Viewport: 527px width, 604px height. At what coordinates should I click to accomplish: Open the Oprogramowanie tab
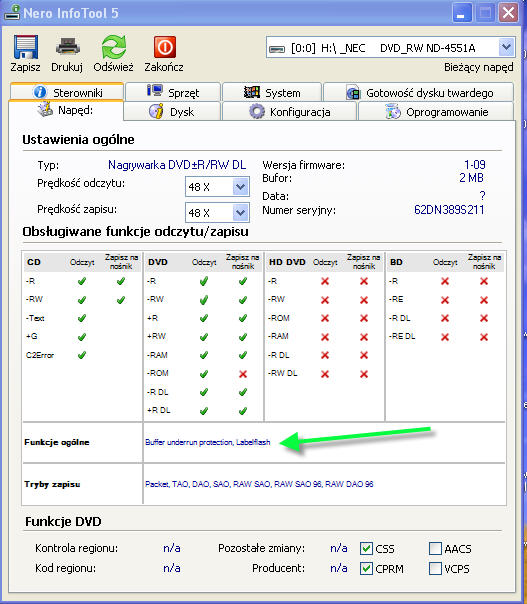coord(436,112)
